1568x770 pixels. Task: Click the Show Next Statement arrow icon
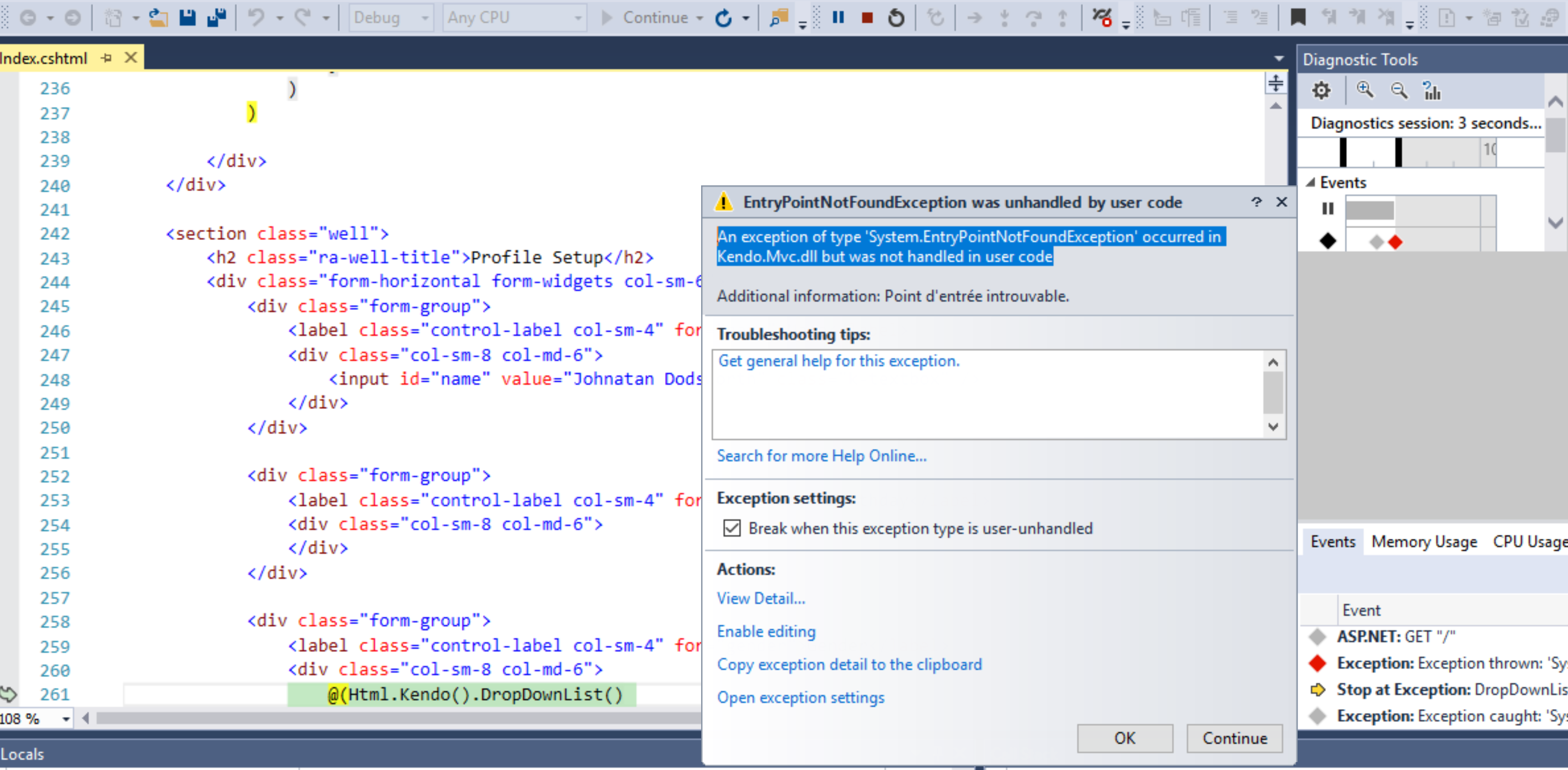tap(975, 17)
